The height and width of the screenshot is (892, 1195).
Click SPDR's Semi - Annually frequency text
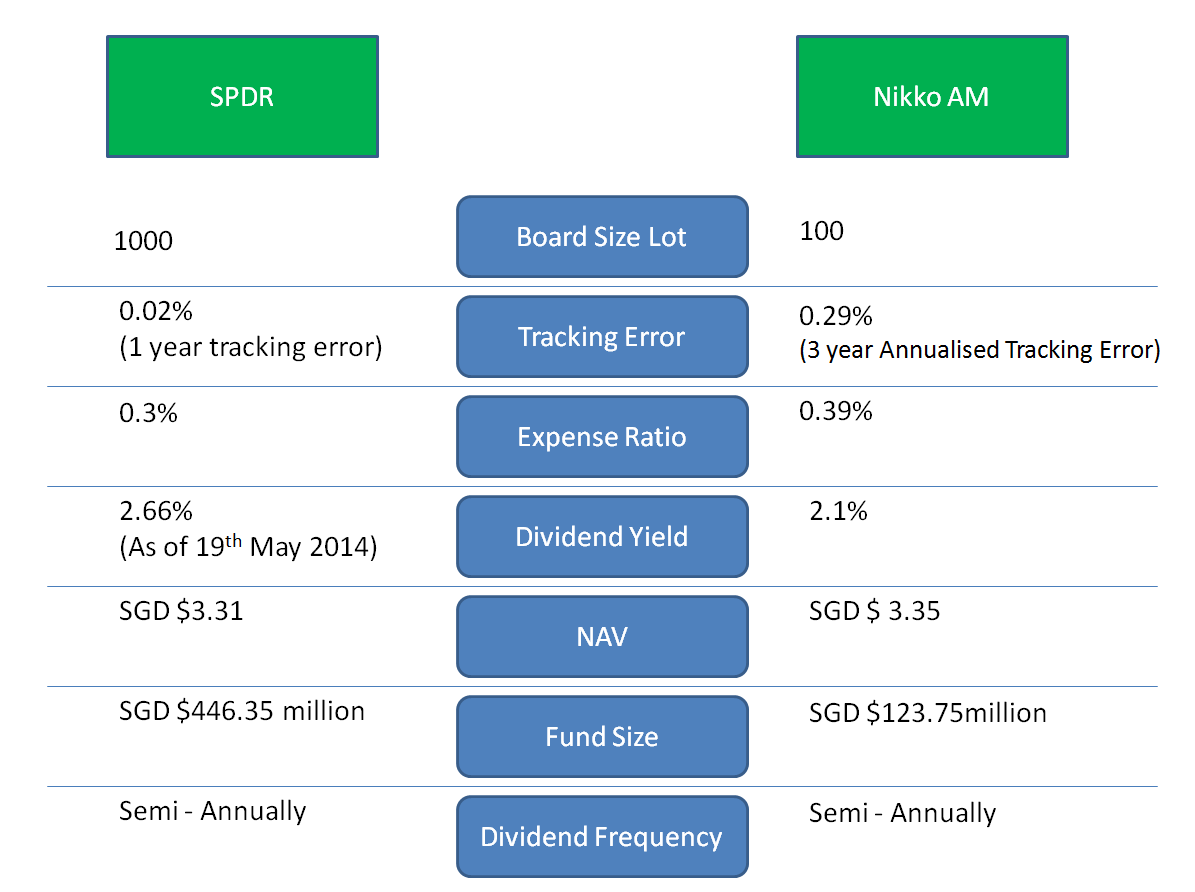213,811
